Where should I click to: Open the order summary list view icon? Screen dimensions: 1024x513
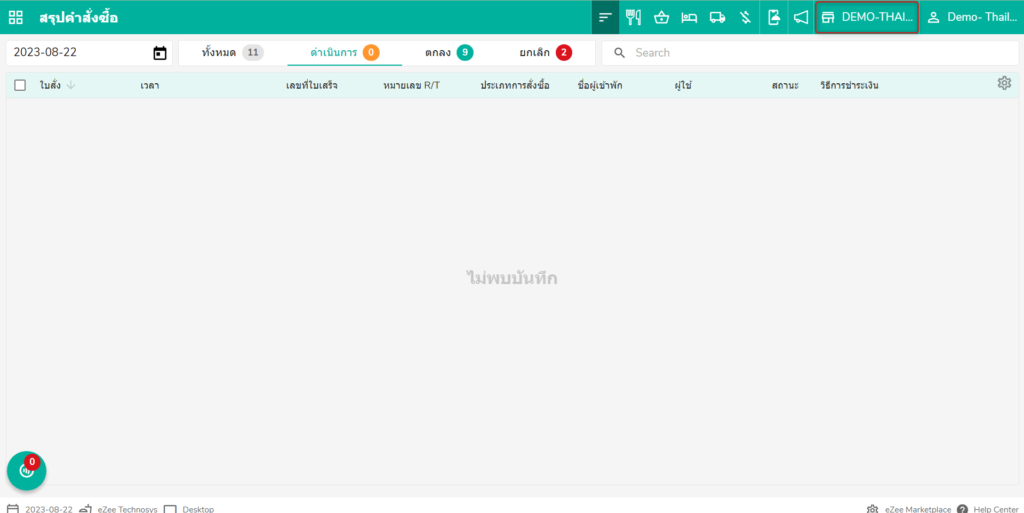tap(605, 18)
